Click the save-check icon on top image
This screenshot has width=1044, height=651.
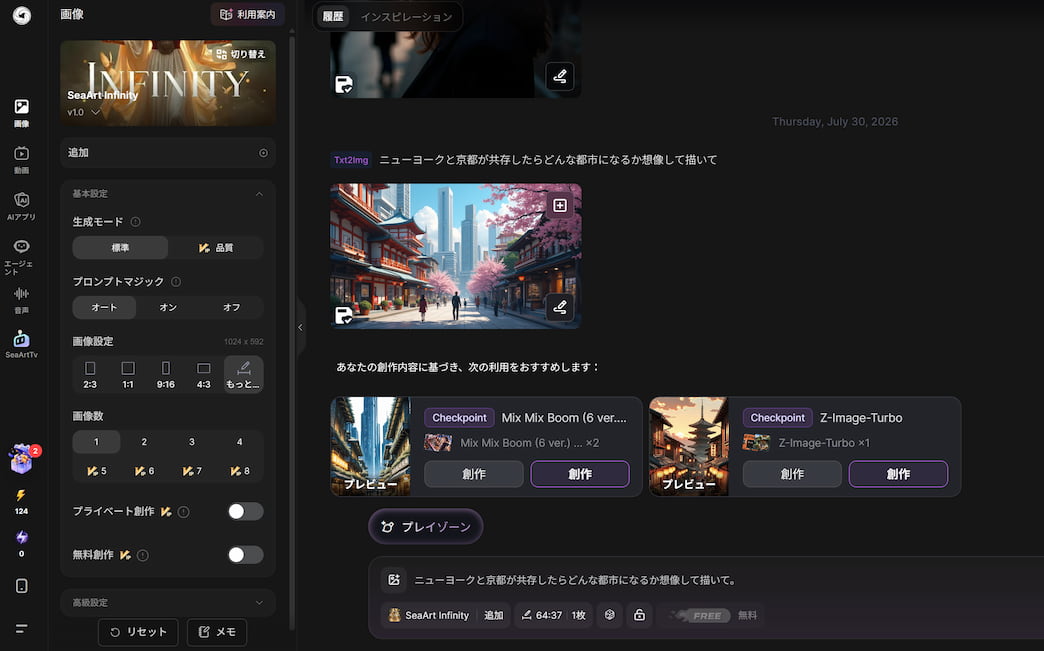pyautogui.click(x=344, y=85)
